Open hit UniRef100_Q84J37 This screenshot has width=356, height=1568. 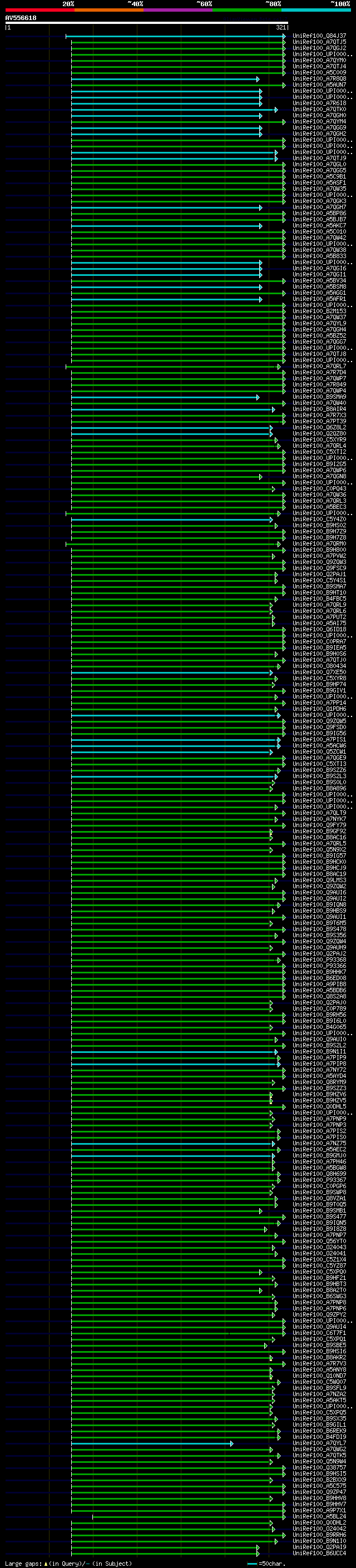[319, 36]
